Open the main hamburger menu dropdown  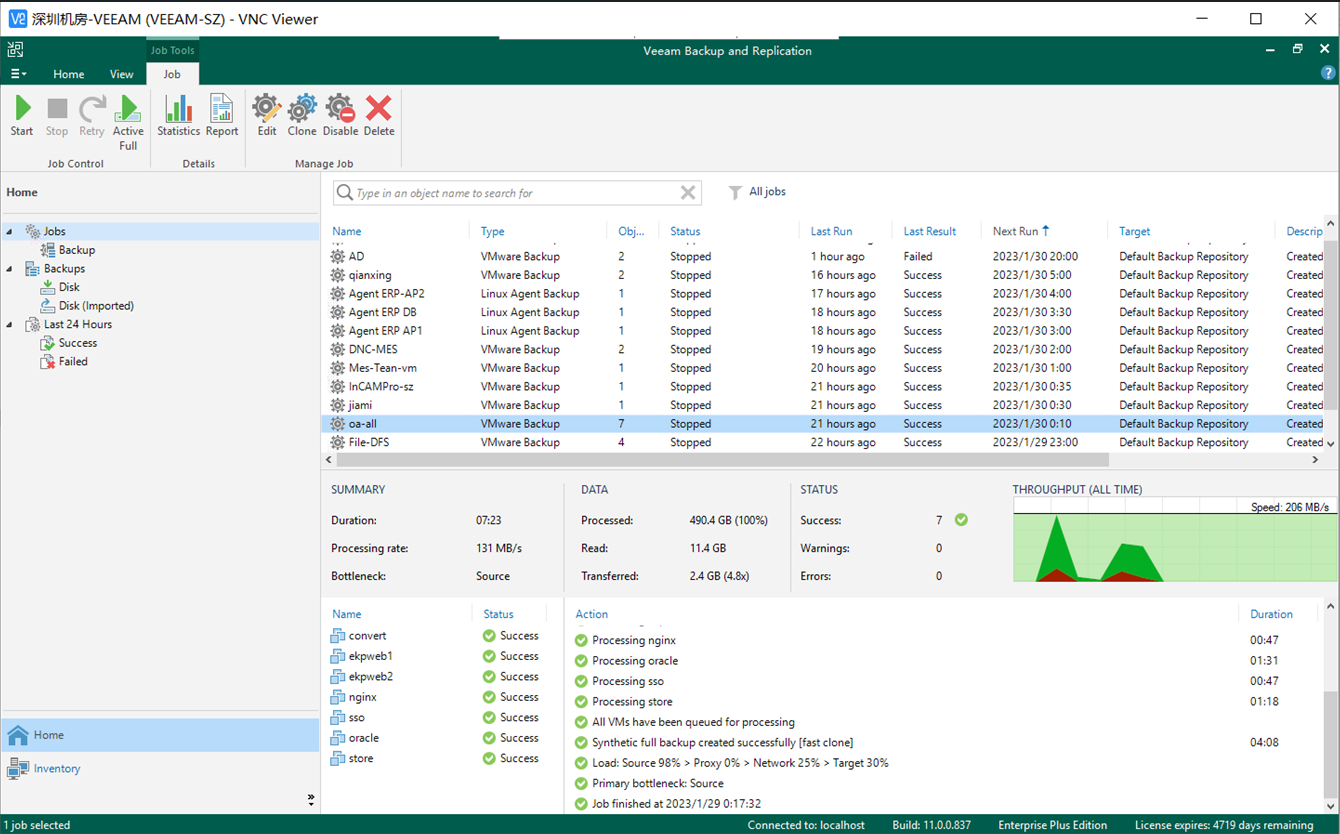19,74
